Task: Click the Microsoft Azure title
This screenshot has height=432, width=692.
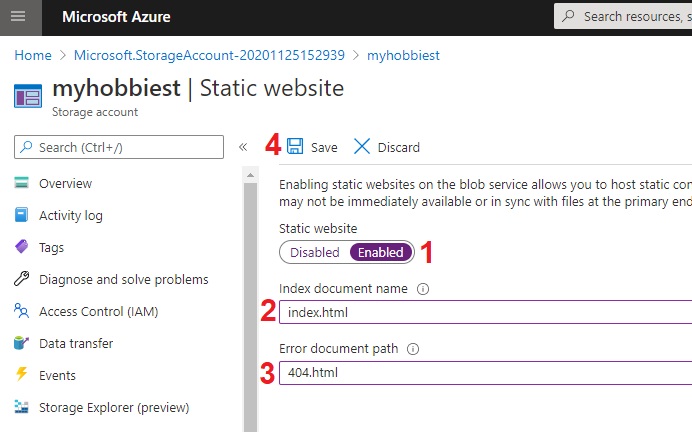Action: [x=116, y=17]
